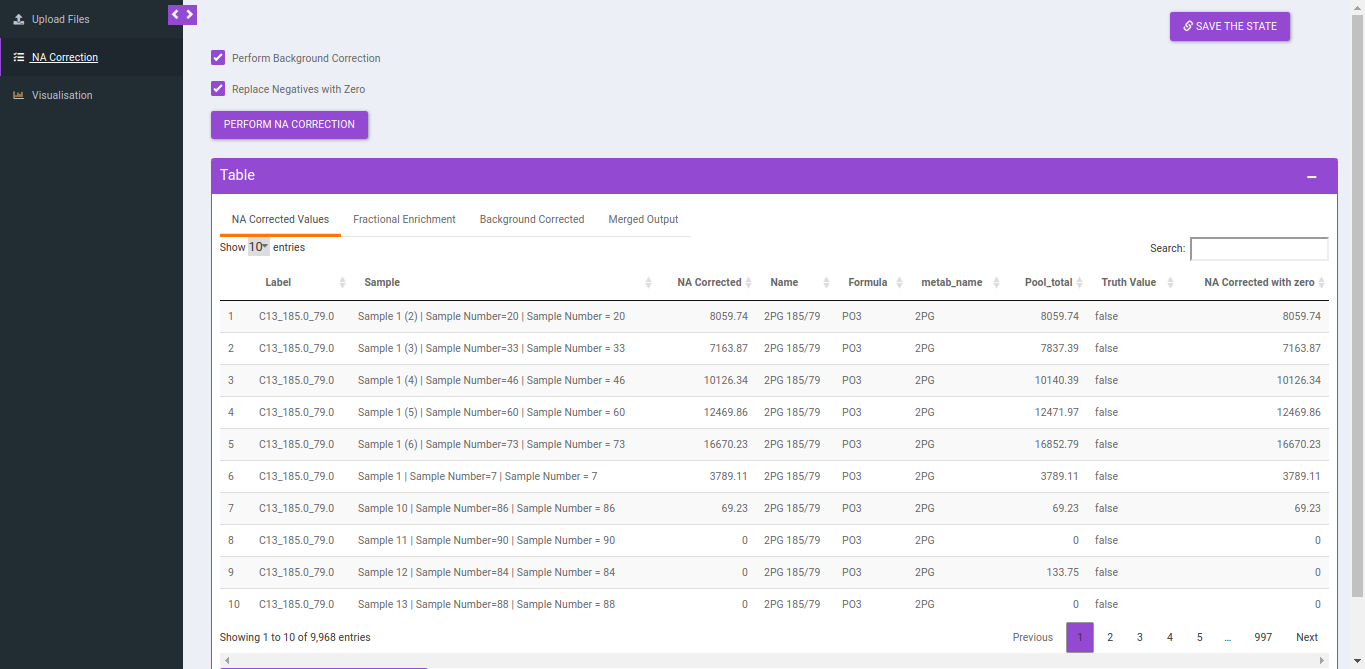This screenshot has width=1365, height=669.
Task: Go to page 5 of the table
Action: [1199, 637]
